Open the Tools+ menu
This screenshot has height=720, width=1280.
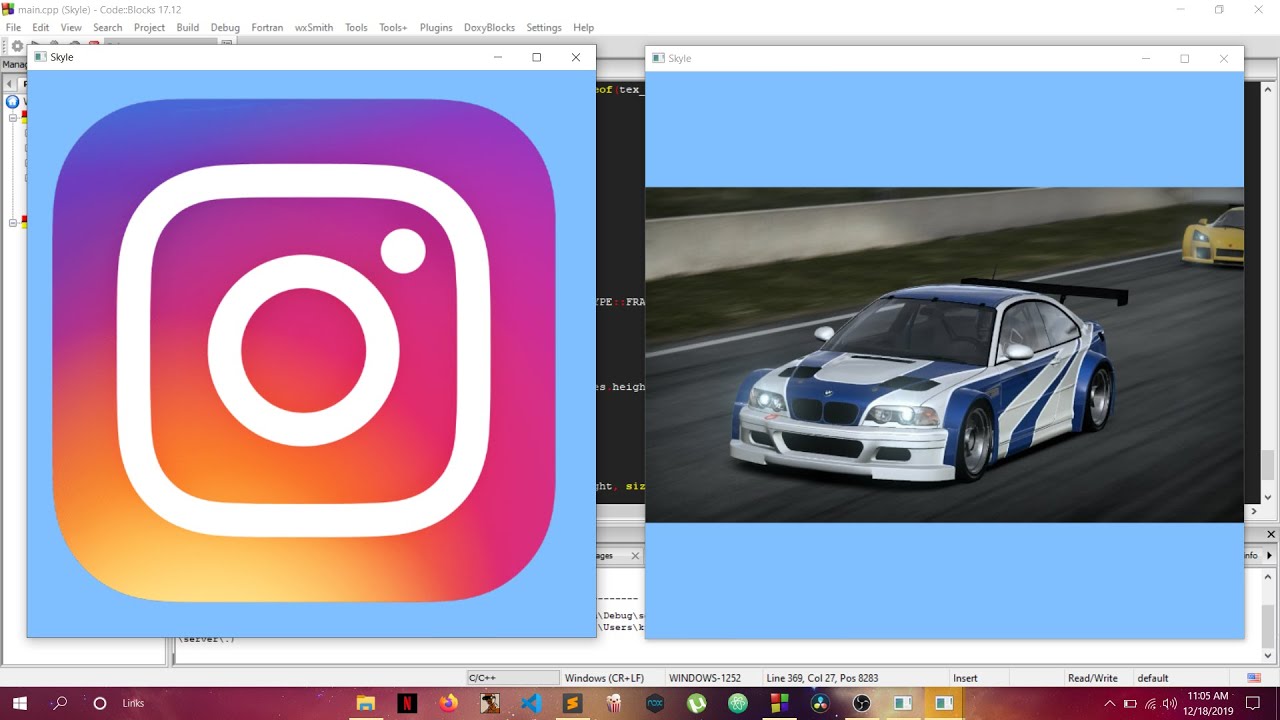[393, 27]
